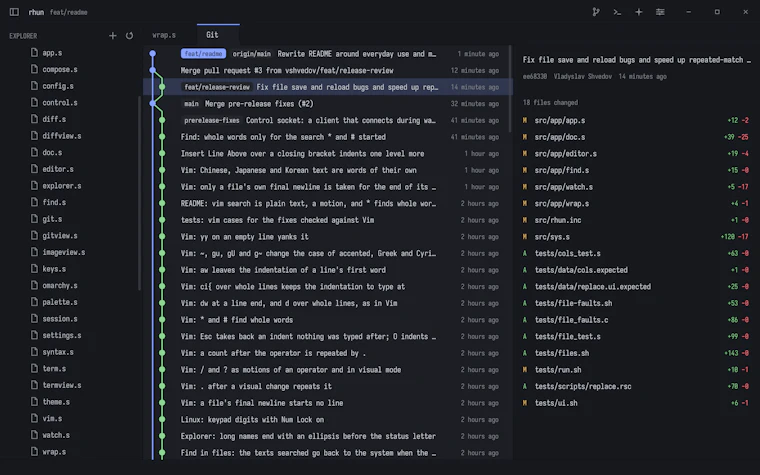Click file icon beside vim.s

click(34, 418)
